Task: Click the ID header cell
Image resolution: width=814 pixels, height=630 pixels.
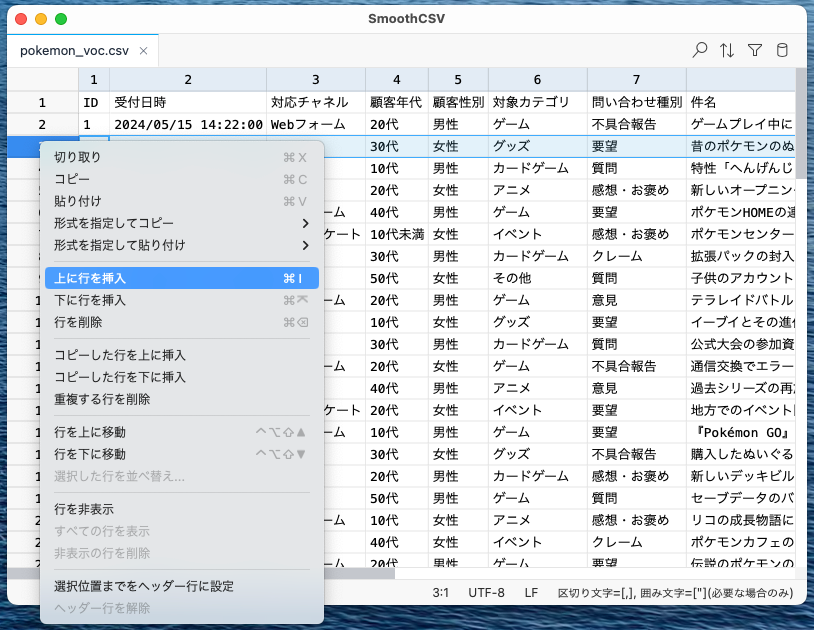Action: click(x=93, y=103)
